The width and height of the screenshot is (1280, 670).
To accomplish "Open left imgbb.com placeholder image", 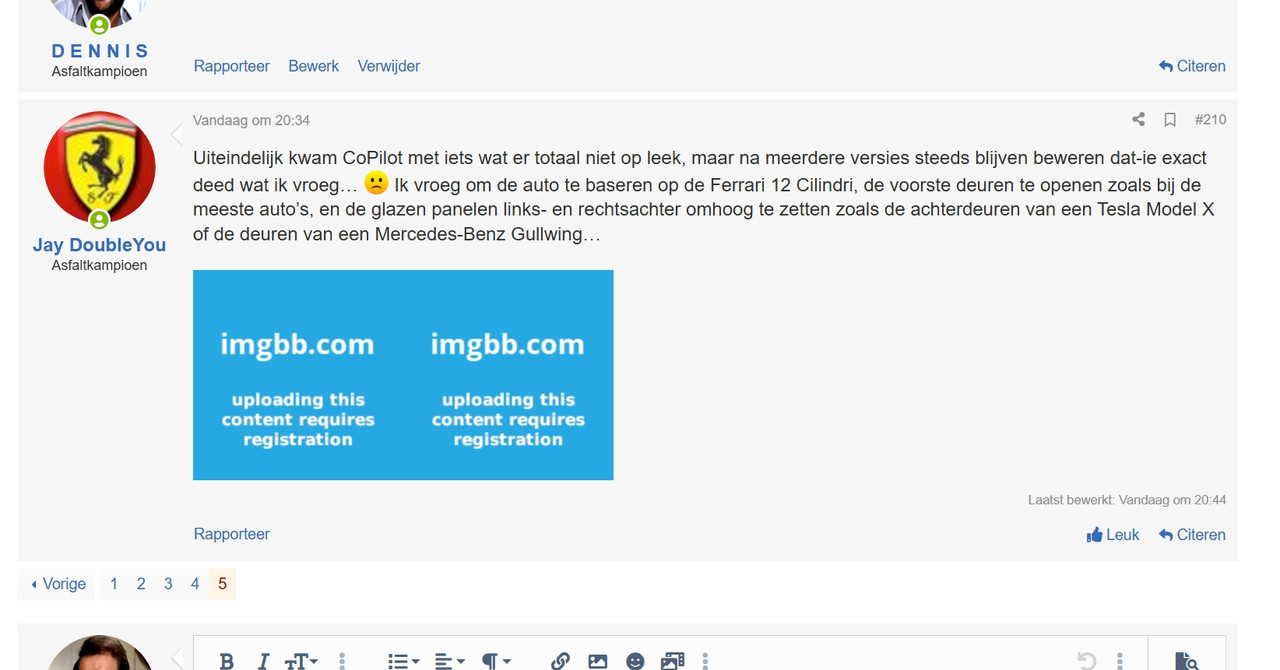I will tap(298, 375).
